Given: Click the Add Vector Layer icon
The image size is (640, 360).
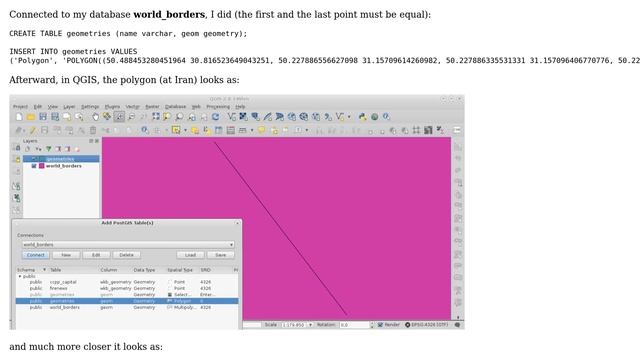Looking at the screenshot, I should coord(231,117).
